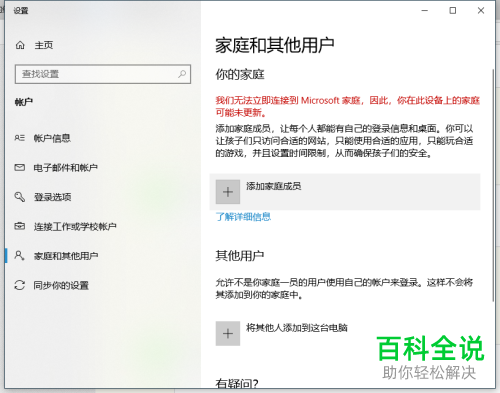
Task: Open the 主页 home label
Action: pyautogui.click(x=44, y=45)
